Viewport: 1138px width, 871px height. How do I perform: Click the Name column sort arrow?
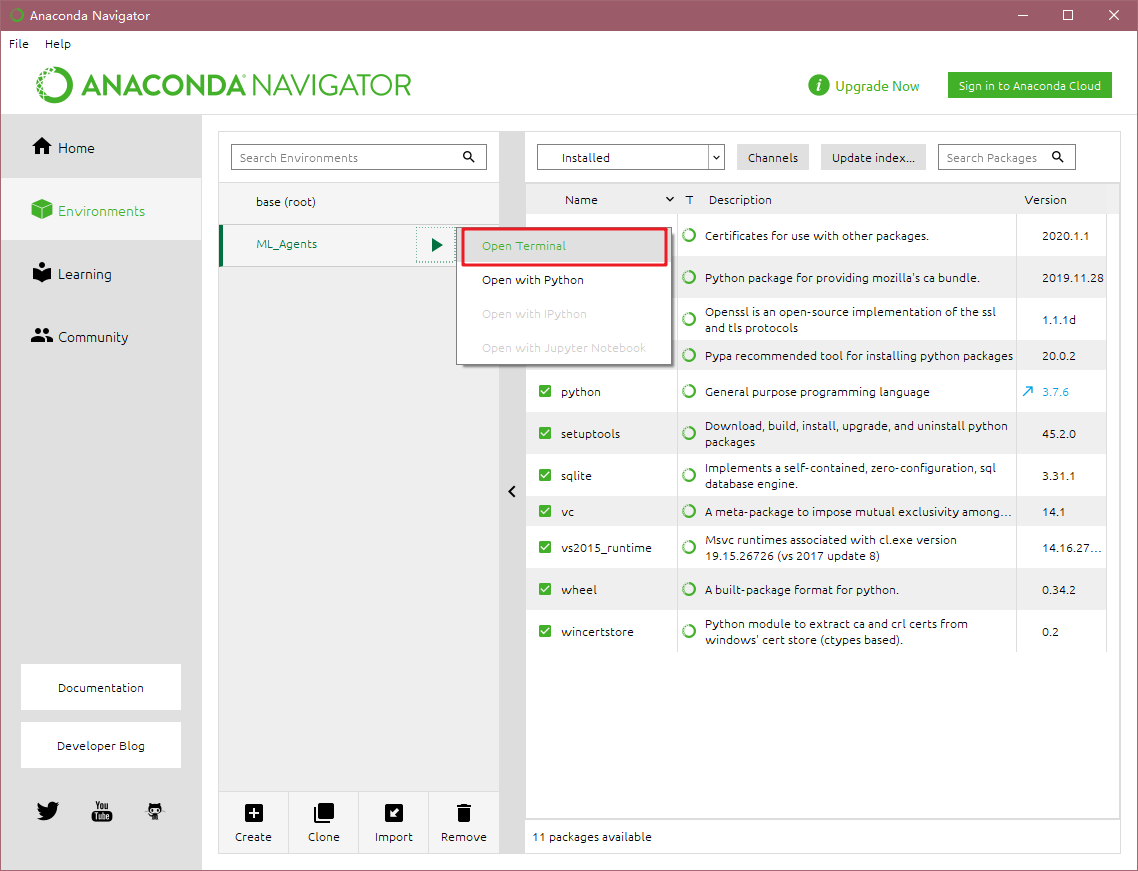click(x=669, y=200)
